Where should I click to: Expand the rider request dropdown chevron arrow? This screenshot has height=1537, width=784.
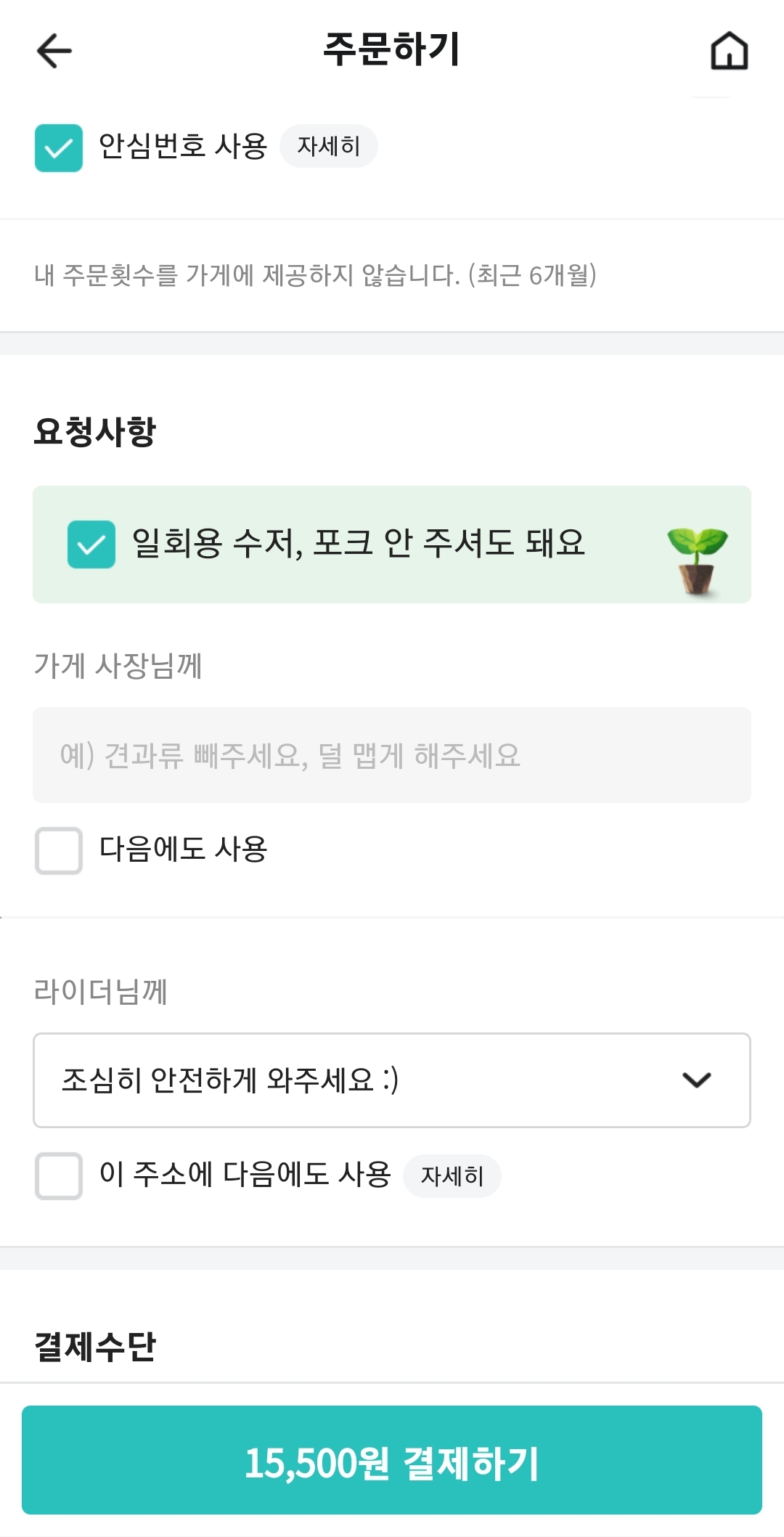696,1080
